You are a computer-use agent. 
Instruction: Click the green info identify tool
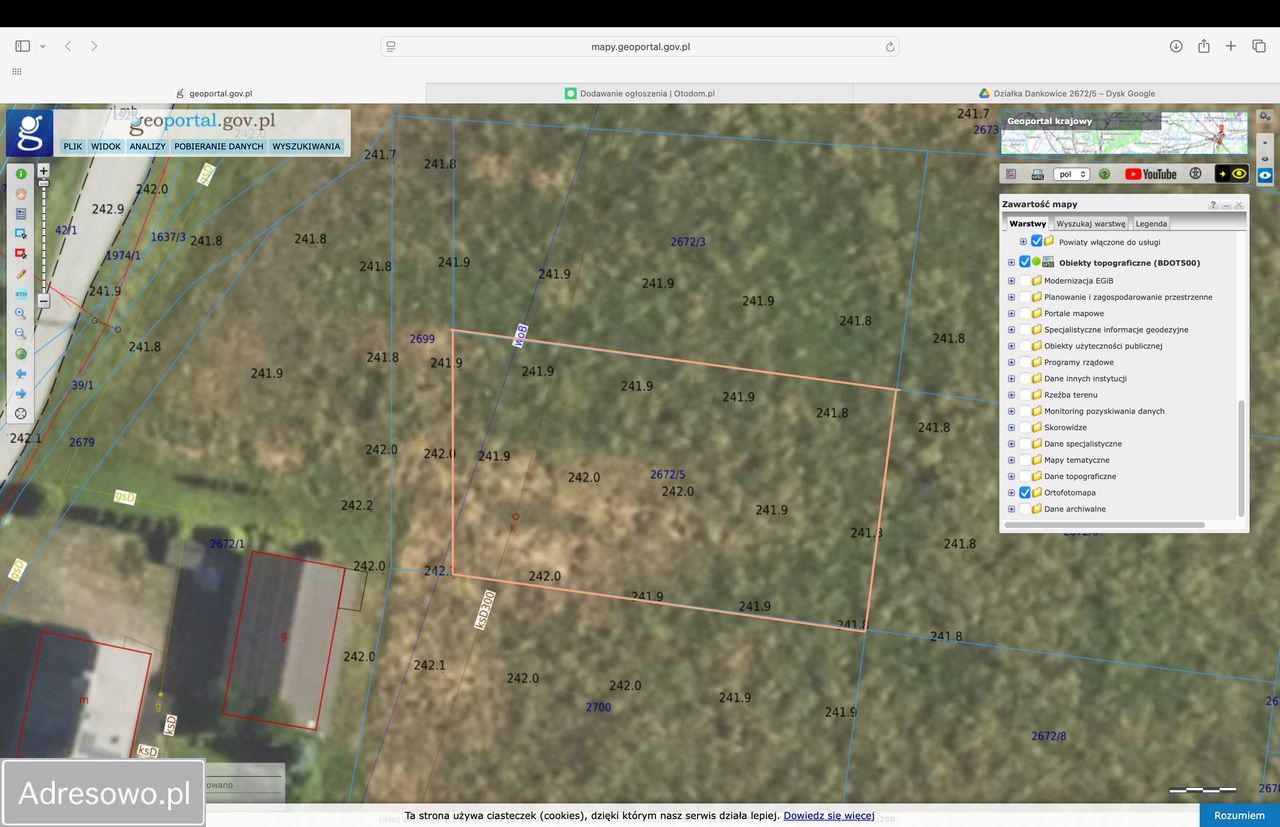pyautogui.click(x=20, y=174)
